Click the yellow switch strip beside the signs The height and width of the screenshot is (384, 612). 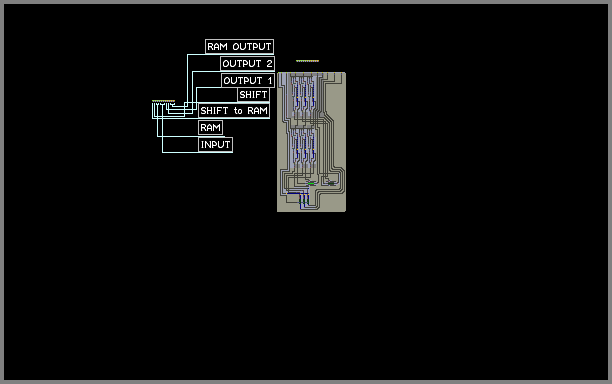(x=164, y=101)
